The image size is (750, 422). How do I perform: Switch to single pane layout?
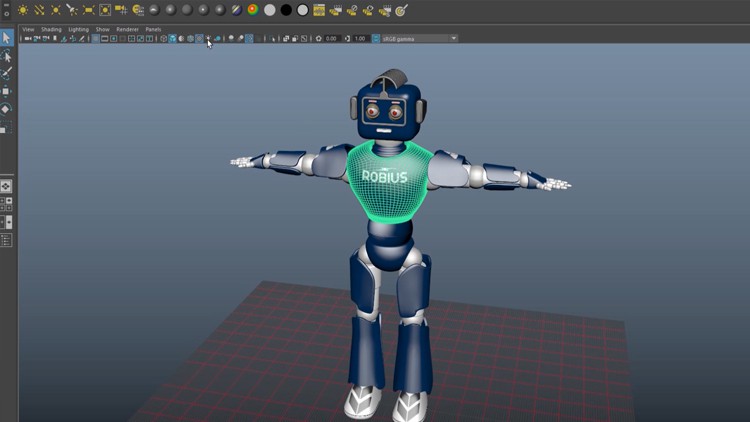(x=6, y=186)
